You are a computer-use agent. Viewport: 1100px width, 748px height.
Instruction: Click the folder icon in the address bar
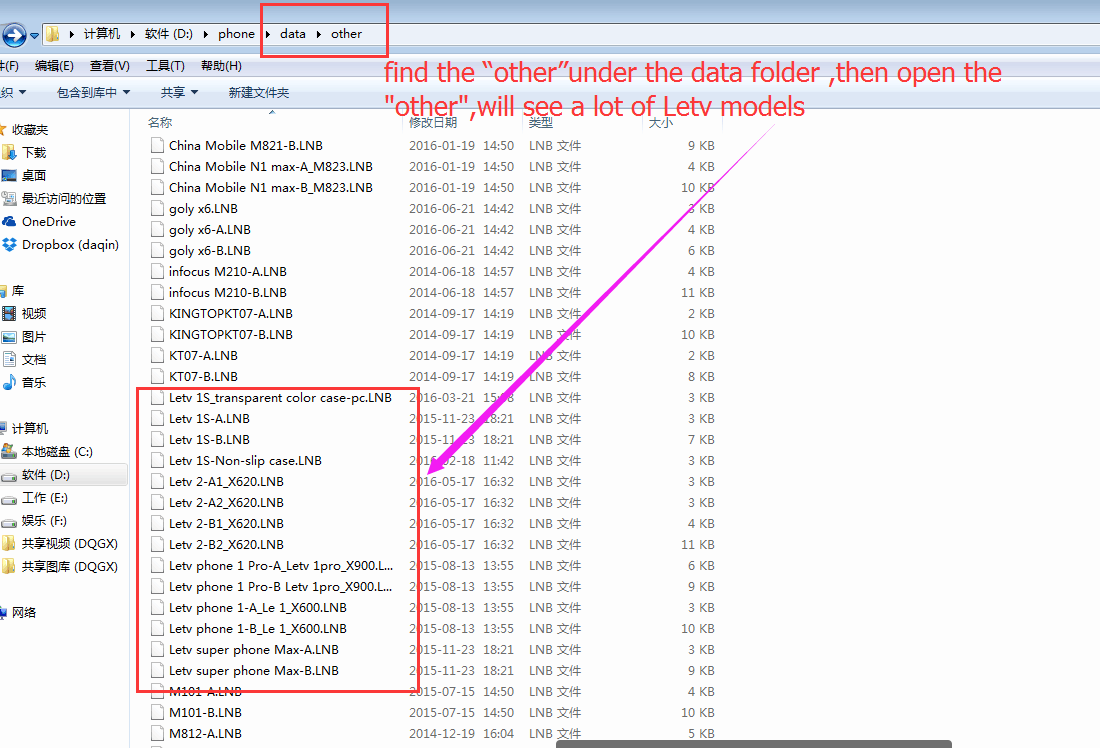[x=53, y=34]
